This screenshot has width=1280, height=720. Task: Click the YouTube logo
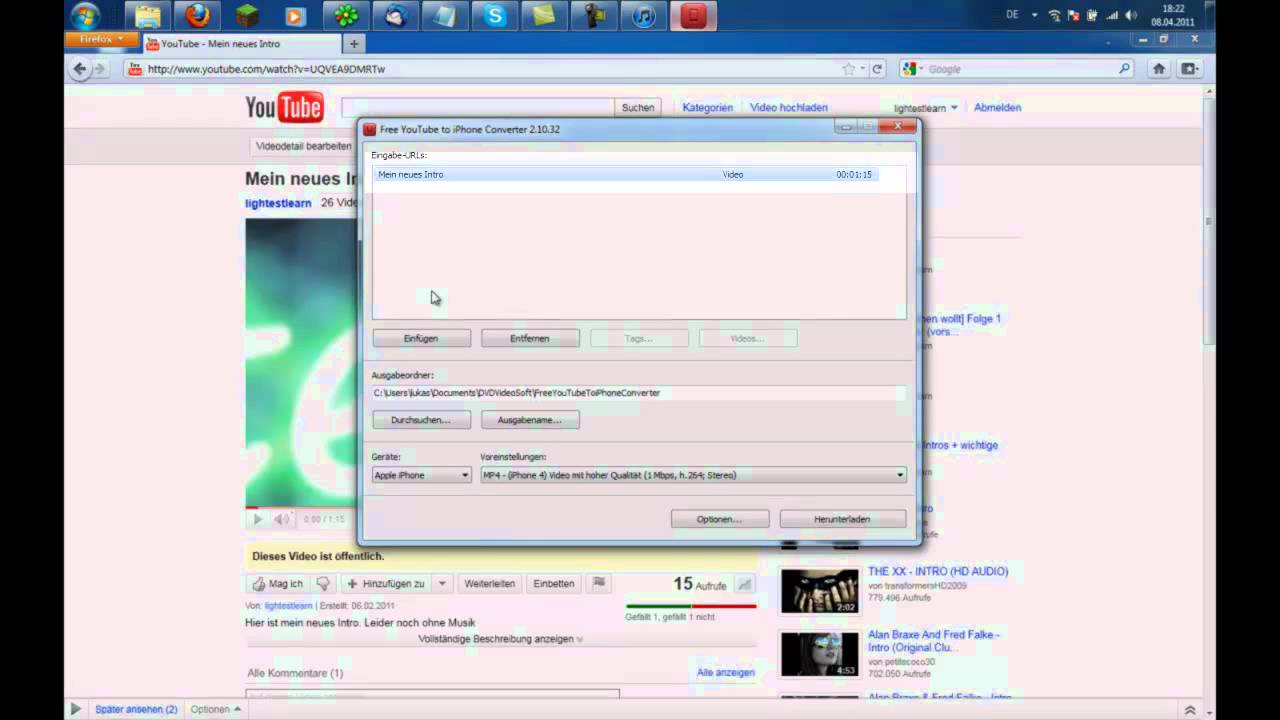coord(285,107)
